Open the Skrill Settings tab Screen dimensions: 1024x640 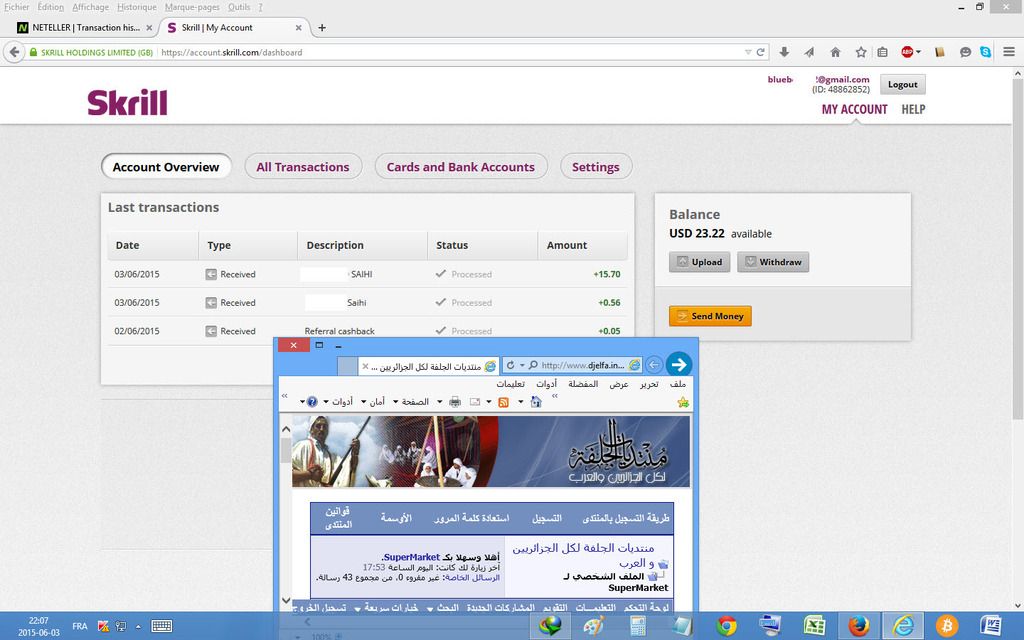click(596, 167)
